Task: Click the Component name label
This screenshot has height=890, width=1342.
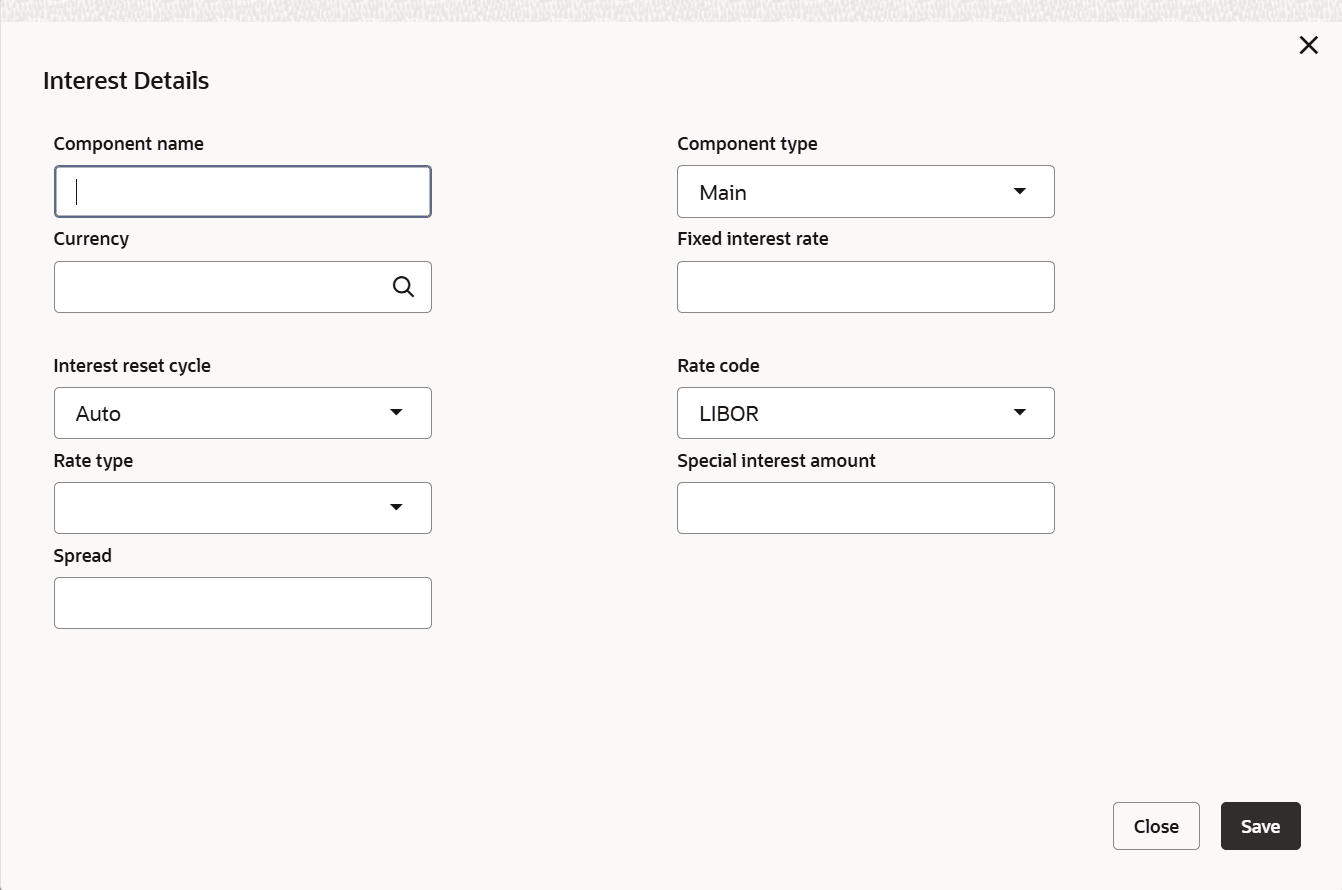Action: (x=128, y=144)
